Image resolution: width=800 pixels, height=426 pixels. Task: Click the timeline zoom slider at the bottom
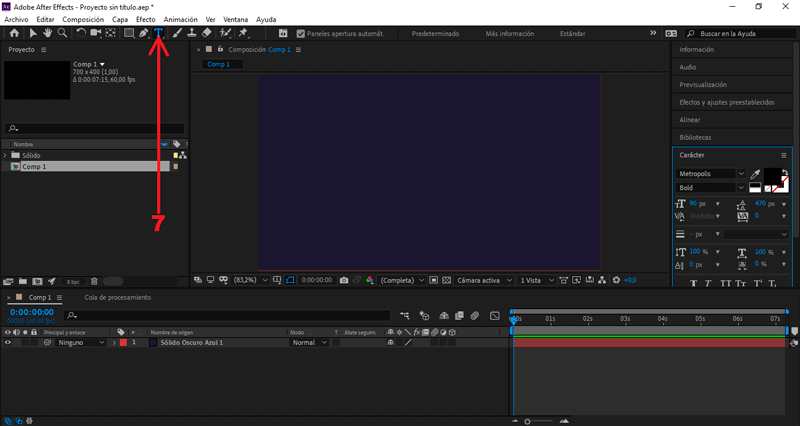click(539, 421)
